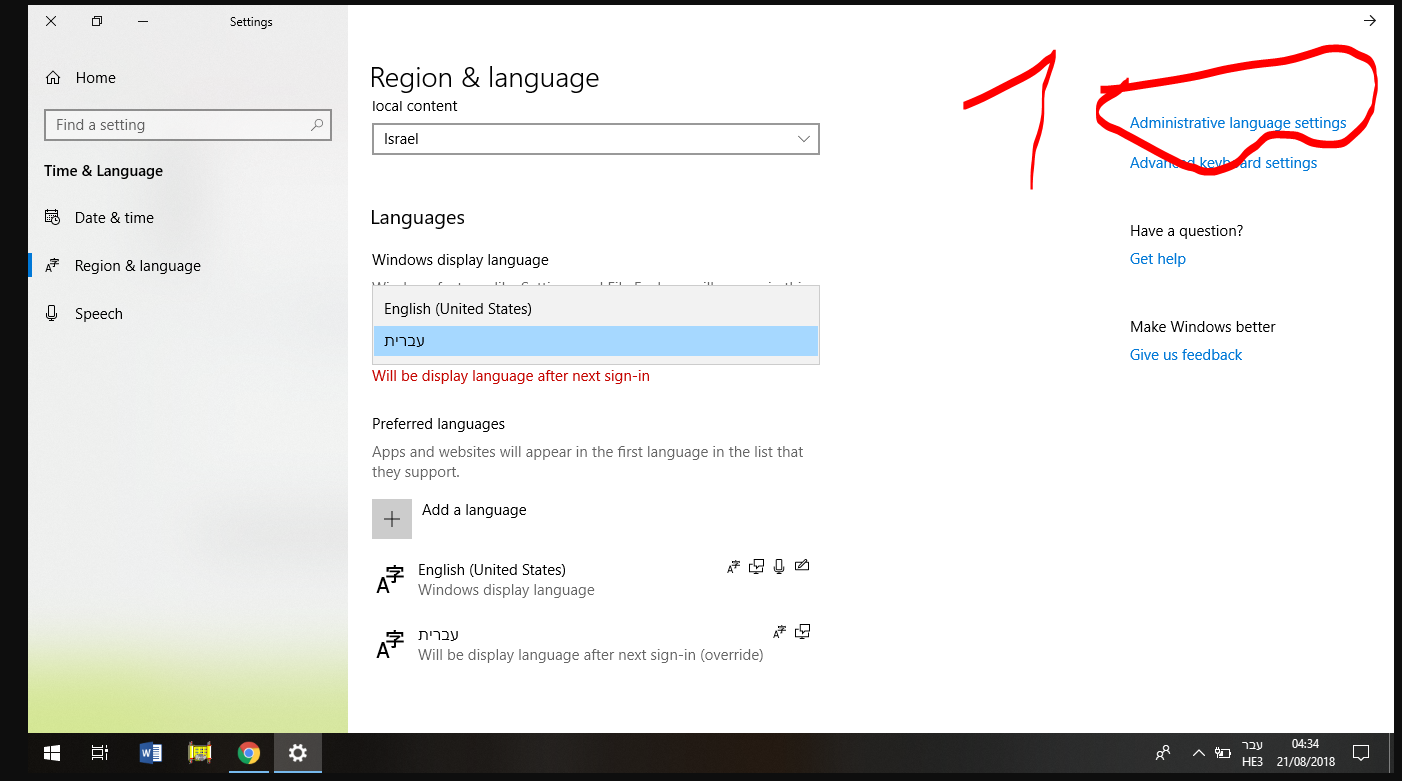Click the 'Time & Language' sidebar heading
The height and width of the screenshot is (781, 1402).
click(x=103, y=171)
